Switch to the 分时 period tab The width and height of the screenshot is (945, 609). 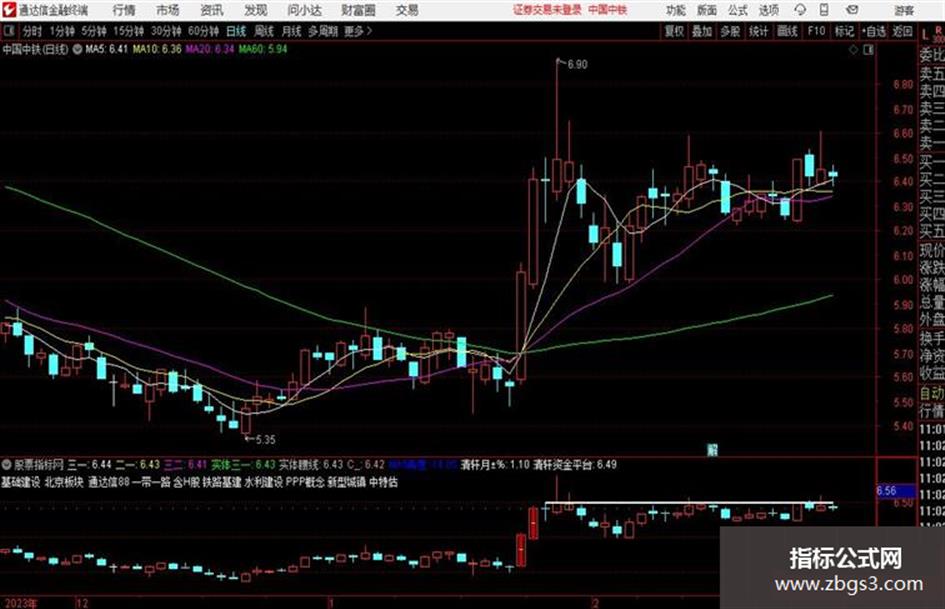[33, 31]
